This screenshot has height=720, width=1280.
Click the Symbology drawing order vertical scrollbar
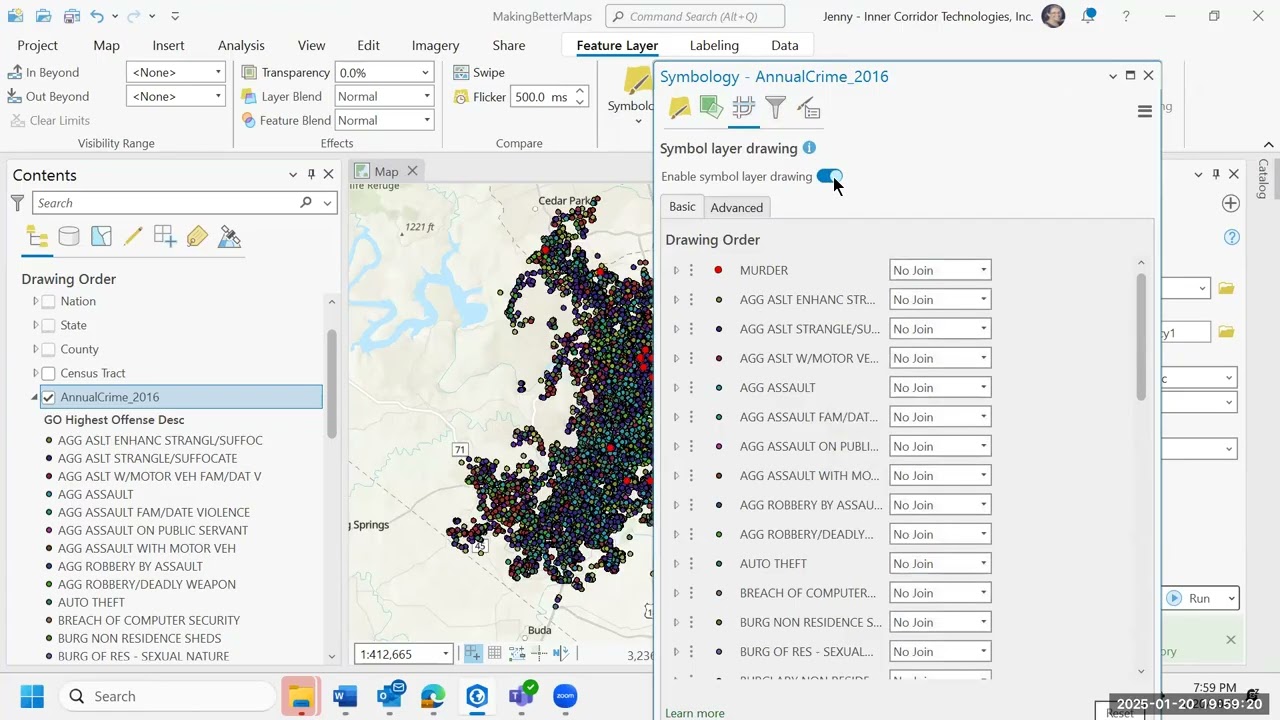point(1142,337)
